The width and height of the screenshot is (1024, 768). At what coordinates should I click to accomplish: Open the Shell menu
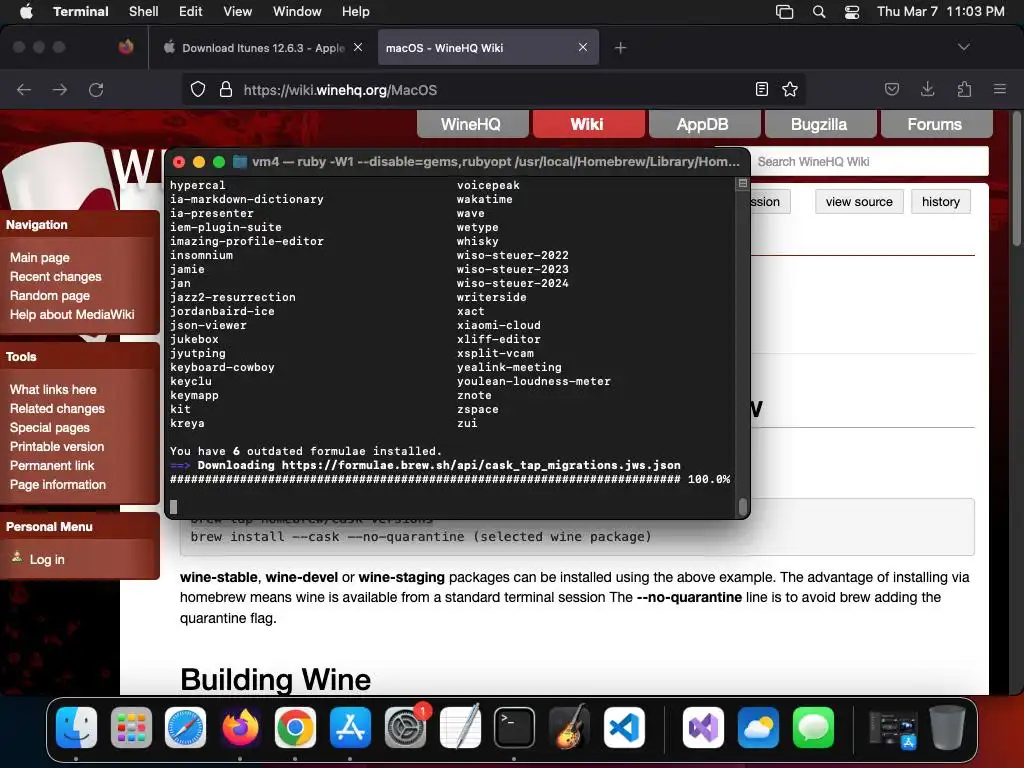144,11
